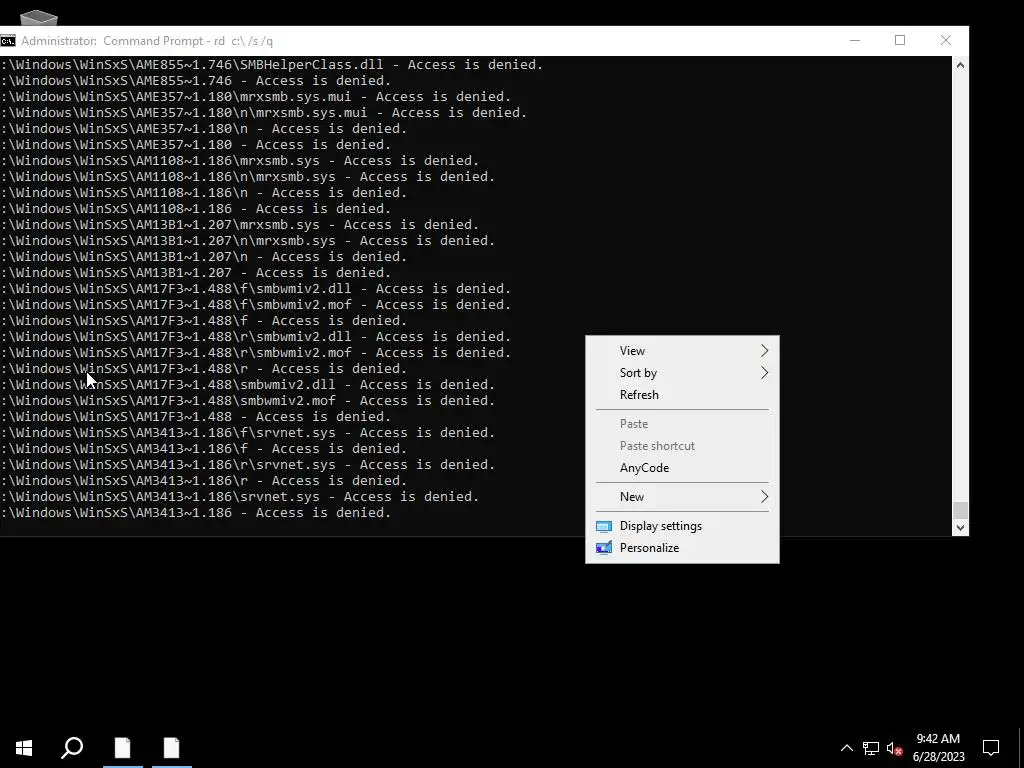Click console scrollbar up arrow
Viewport: 1024px width, 768px height.
coord(960,65)
